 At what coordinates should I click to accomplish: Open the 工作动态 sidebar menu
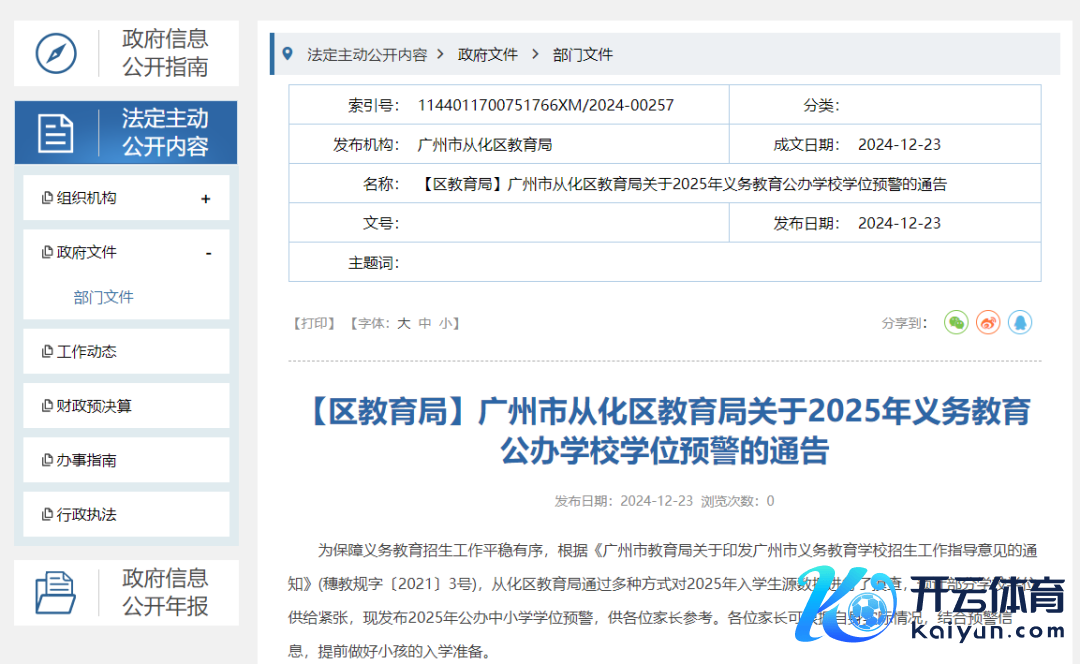(x=86, y=352)
